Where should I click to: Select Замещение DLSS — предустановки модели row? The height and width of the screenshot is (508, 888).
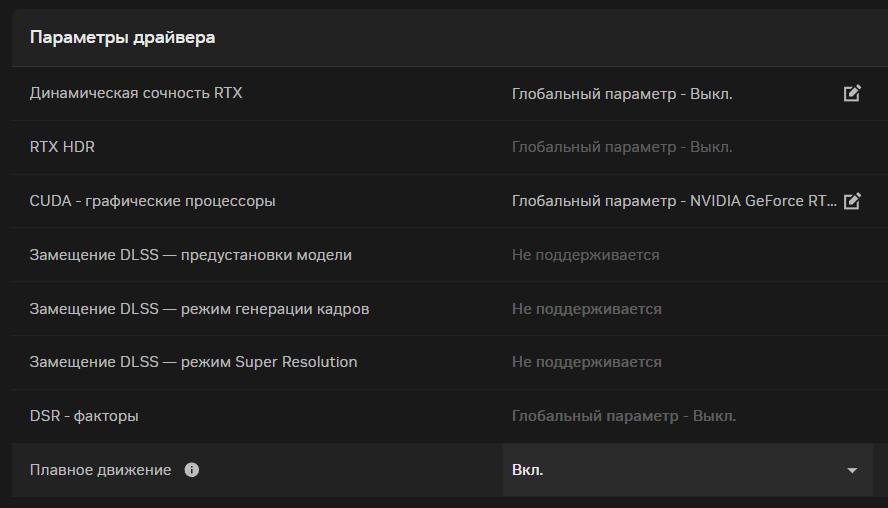190,255
